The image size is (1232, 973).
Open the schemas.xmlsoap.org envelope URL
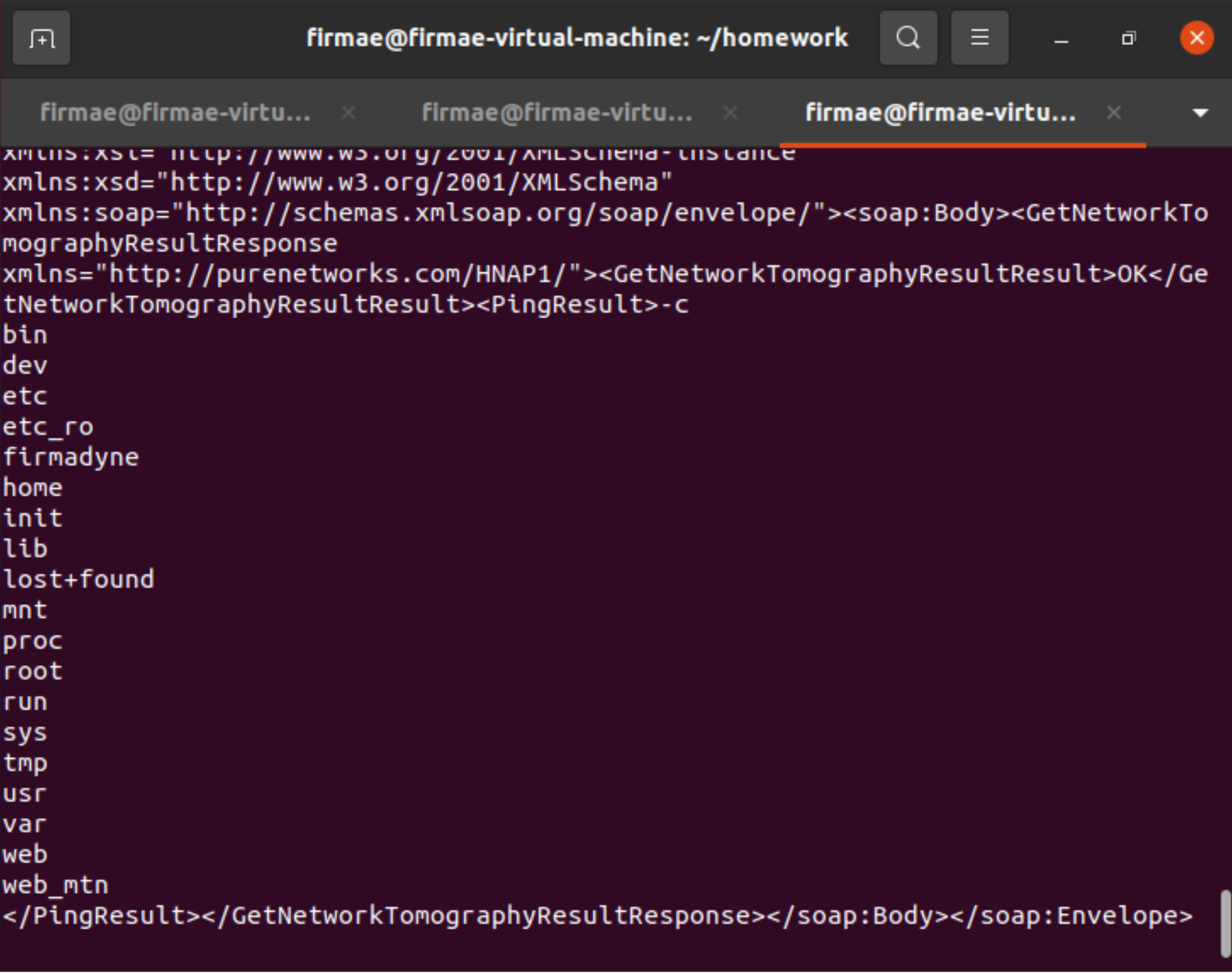click(x=499, y=214)
